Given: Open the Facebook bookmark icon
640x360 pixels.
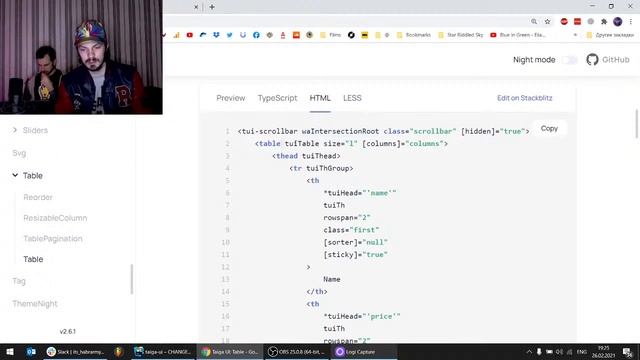Looking at the screenshot, I should pos(256,35).
